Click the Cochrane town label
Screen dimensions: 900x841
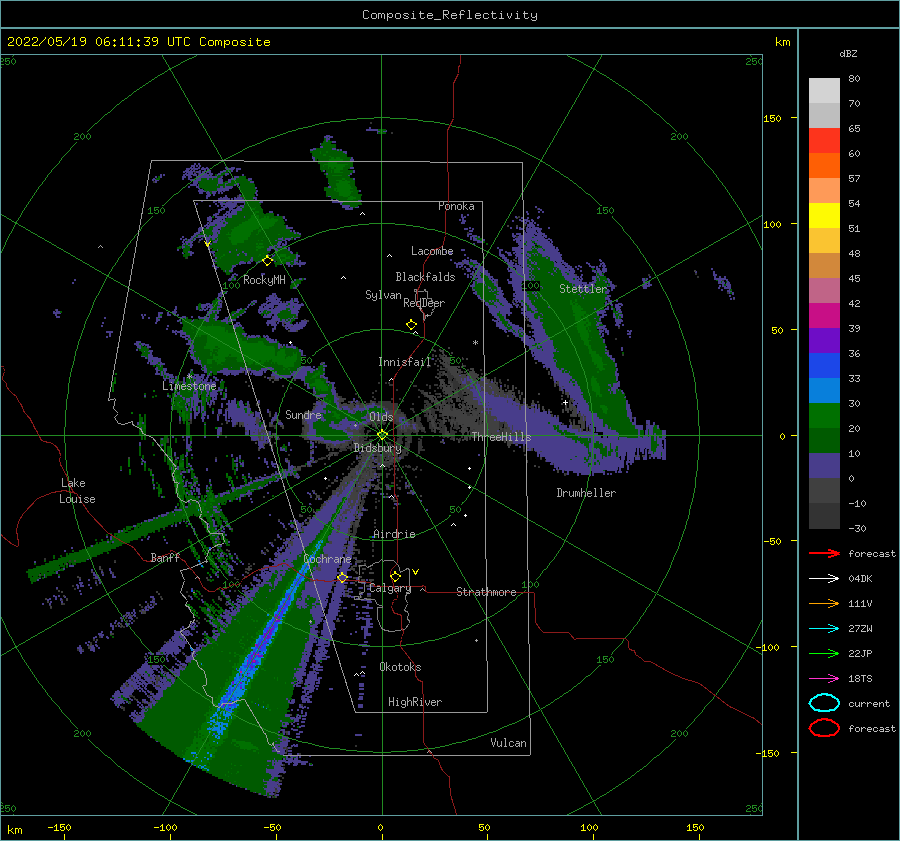(327, 559)
